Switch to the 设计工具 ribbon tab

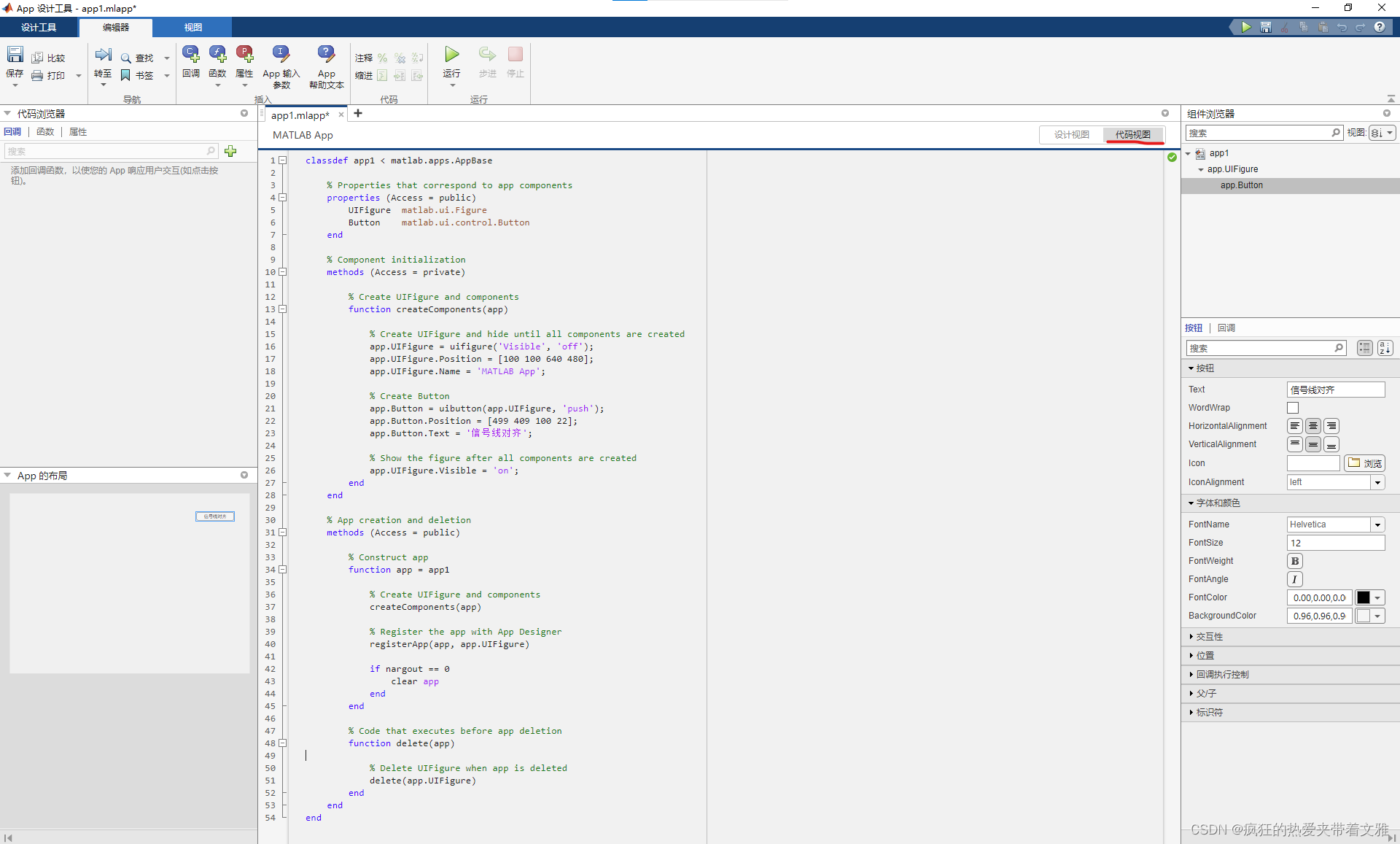[39, 27]
